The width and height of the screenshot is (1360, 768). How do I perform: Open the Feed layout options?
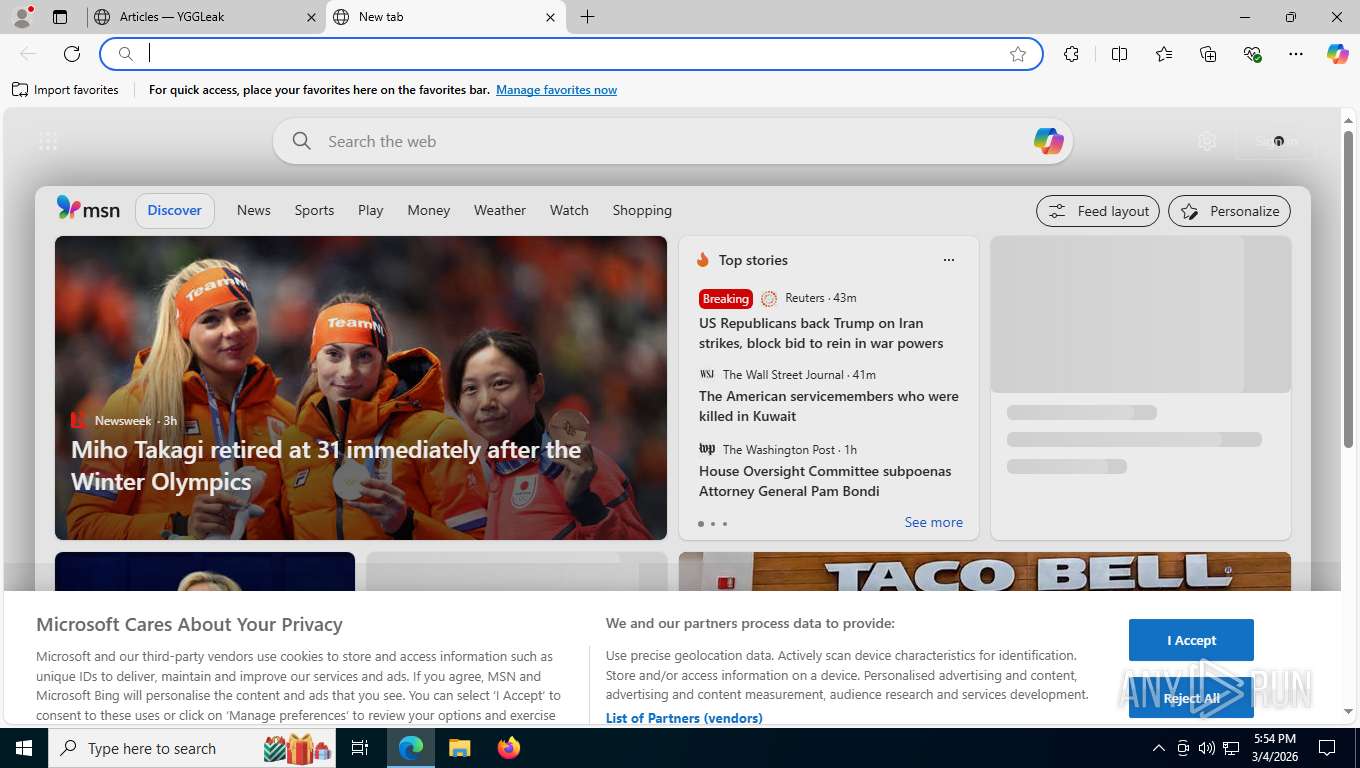point(1098,211)
